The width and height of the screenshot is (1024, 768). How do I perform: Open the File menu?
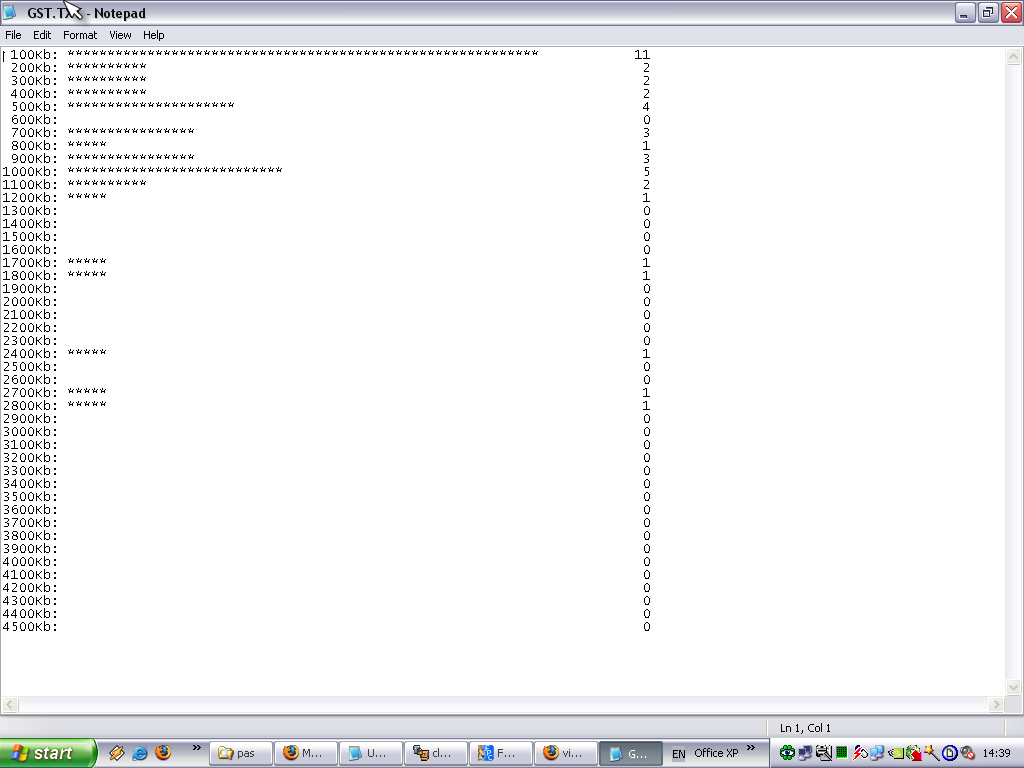[13, 35]
